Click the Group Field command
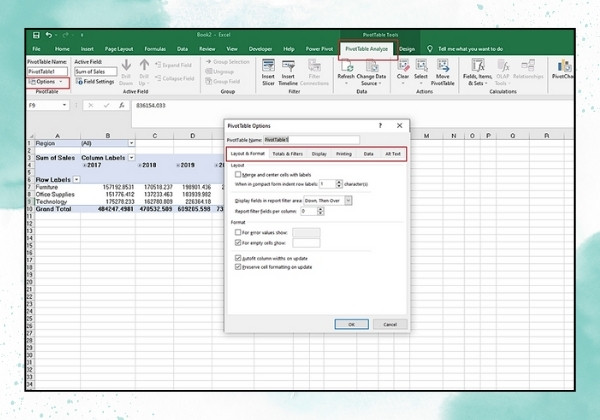The image size is (600, 420). 223,81
